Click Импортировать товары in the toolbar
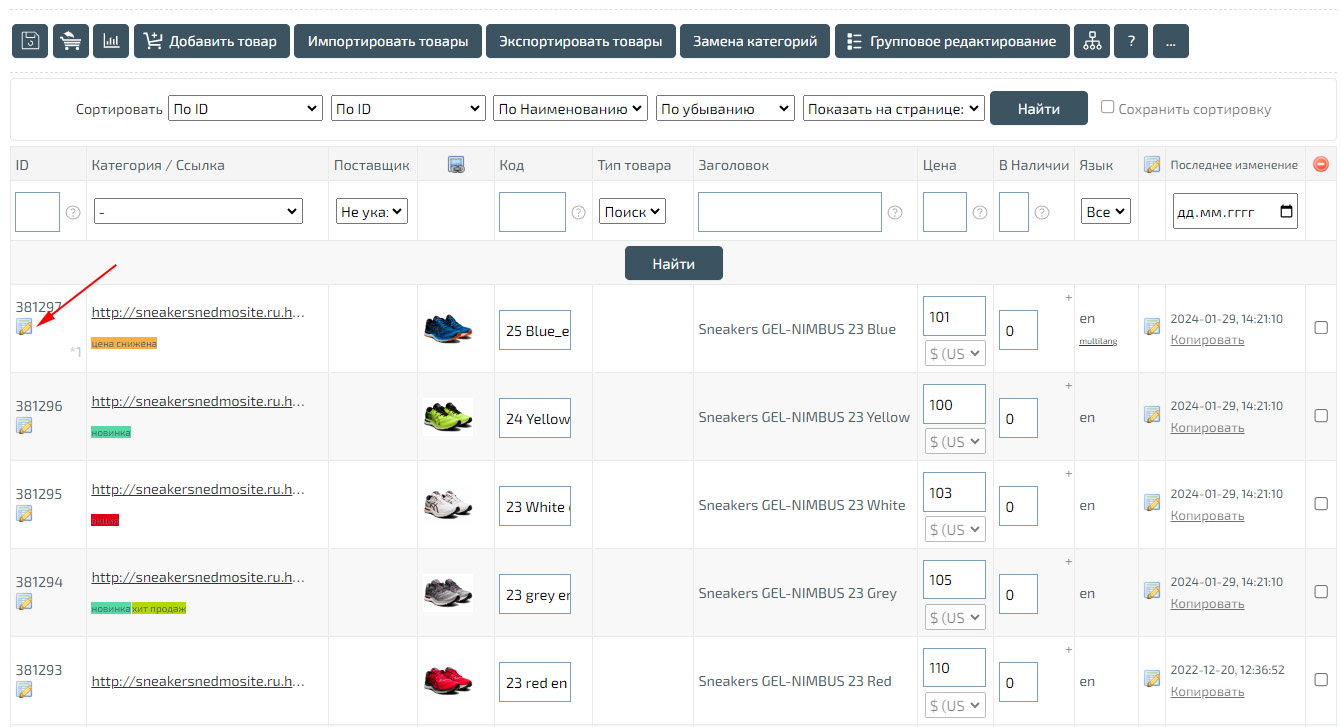The image size is (1342, 727). coord(388,41)
